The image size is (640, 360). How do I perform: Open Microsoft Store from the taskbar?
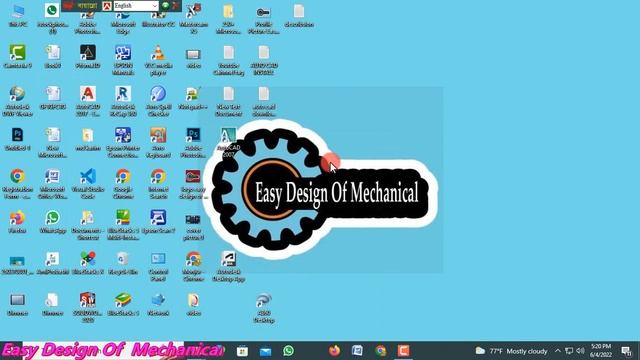click(x=242, y=351)
